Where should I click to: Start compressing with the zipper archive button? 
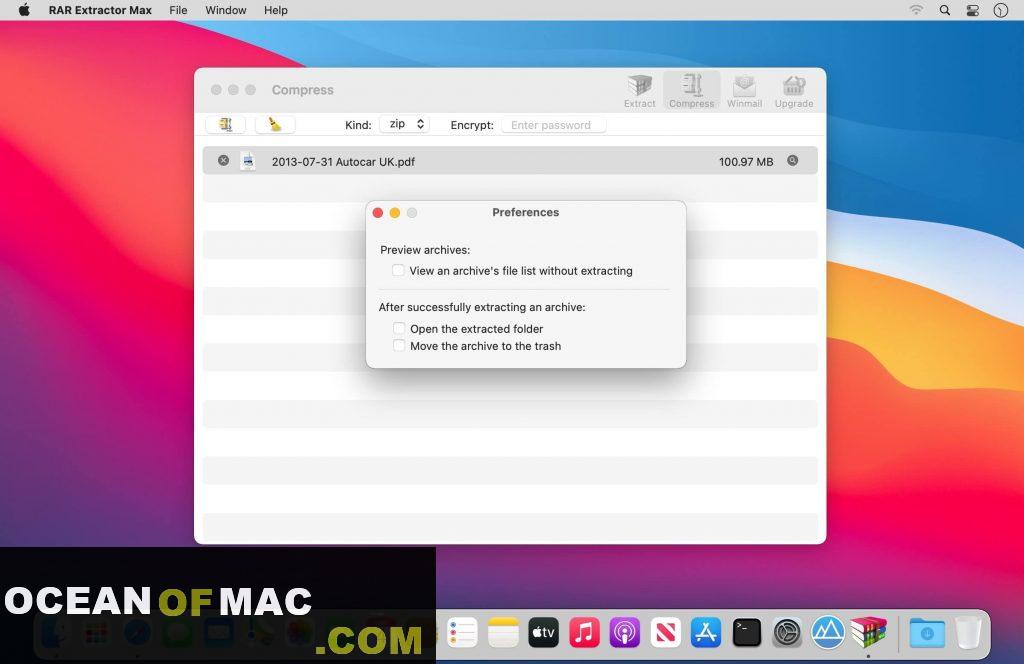[x=226, y=124]
